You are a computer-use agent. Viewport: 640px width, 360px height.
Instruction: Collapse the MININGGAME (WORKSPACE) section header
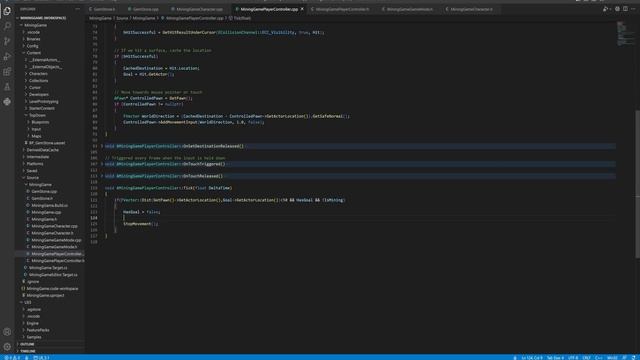coord(42,18)
